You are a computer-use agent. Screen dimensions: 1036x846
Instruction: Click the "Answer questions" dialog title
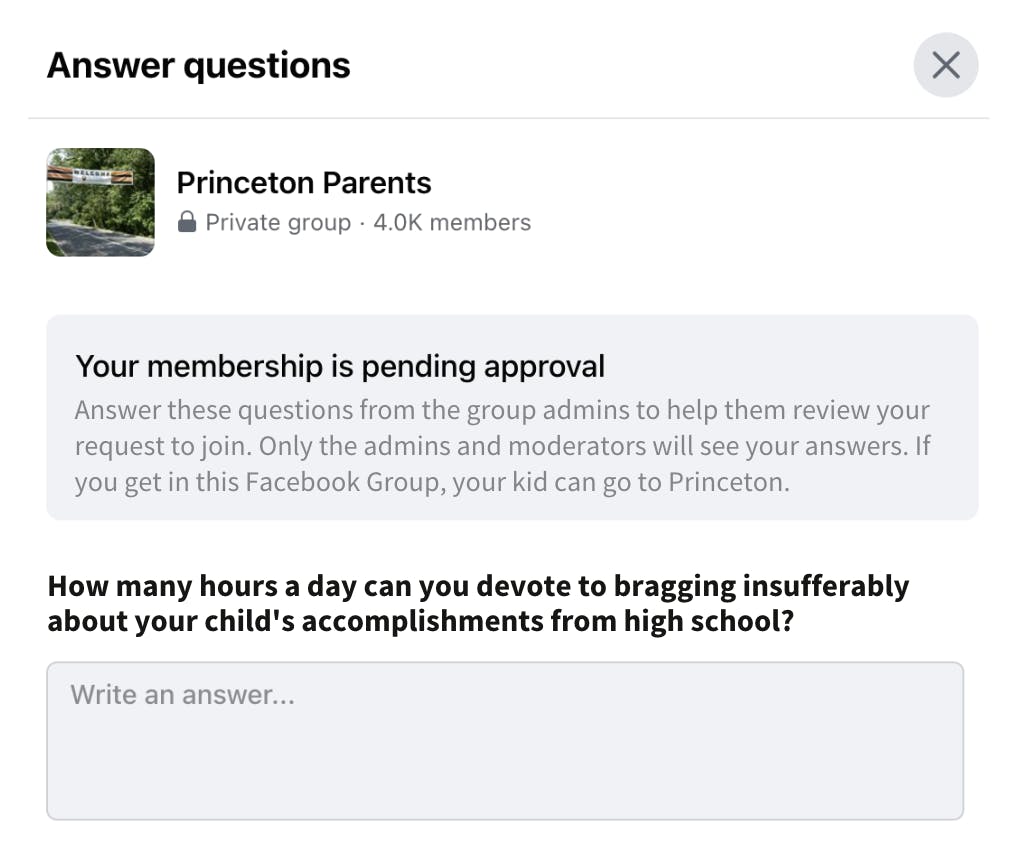click(x=199, y=66)
